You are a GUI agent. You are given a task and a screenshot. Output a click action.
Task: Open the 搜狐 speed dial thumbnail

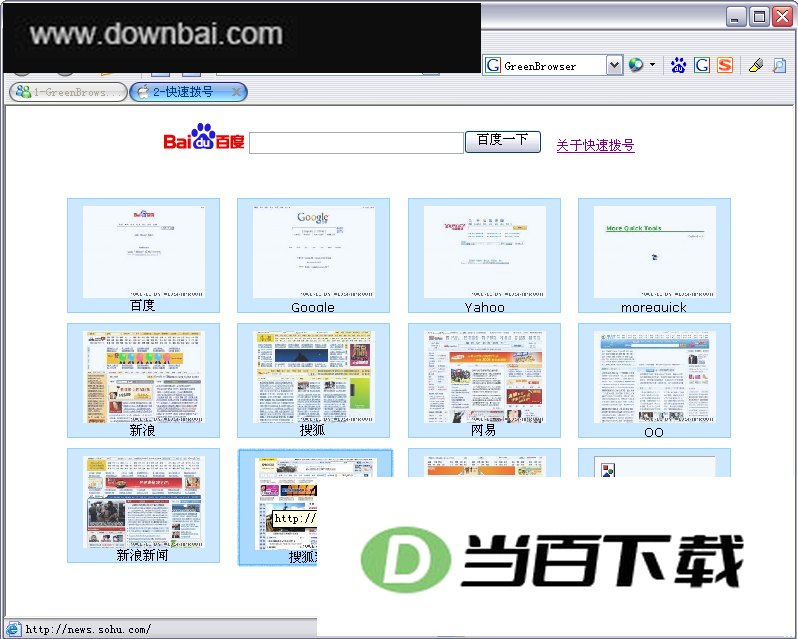[314, 381]
